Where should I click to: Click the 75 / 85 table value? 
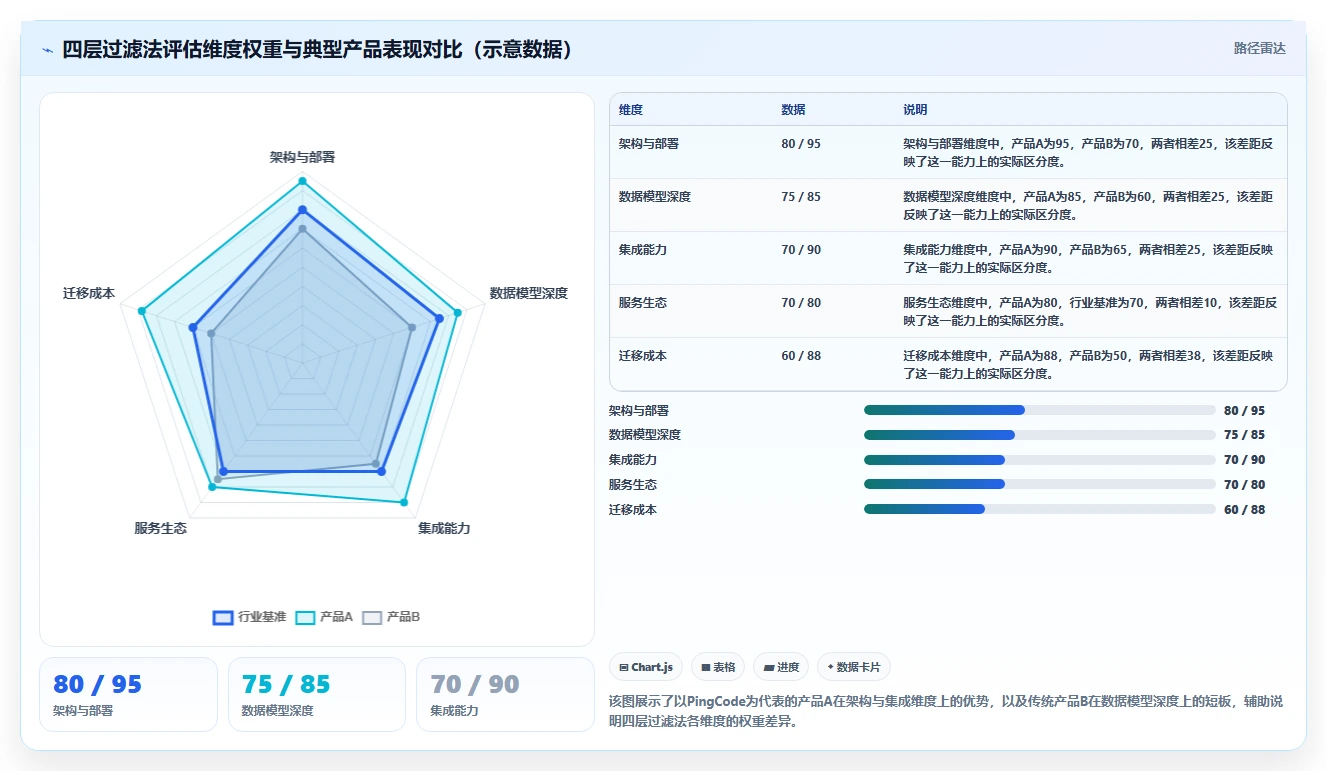pos(801,197)
